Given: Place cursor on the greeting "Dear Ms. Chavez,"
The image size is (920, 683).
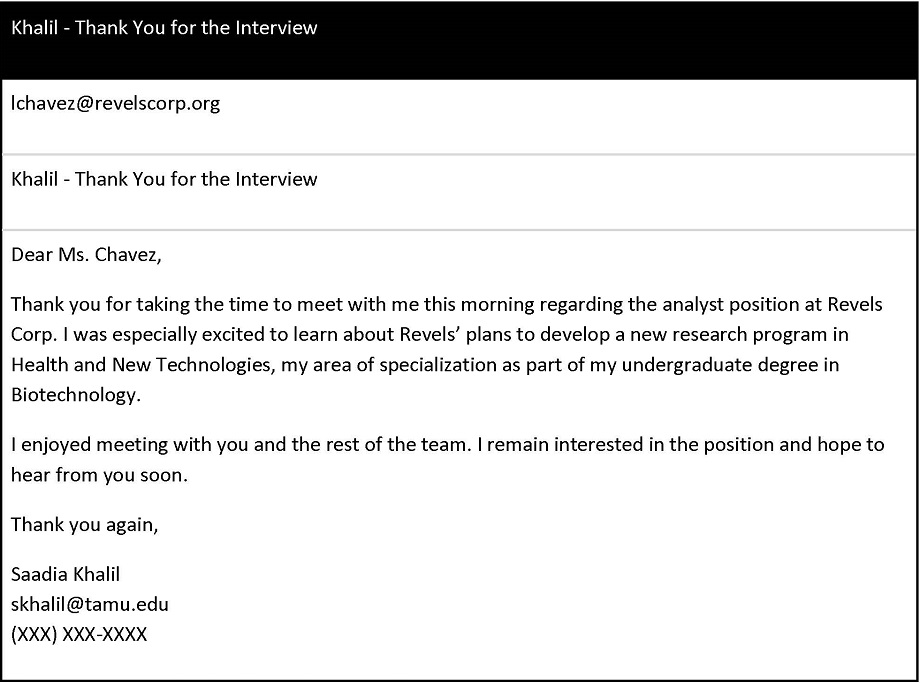Looking at the screenshot, I should tap(86, 255).
